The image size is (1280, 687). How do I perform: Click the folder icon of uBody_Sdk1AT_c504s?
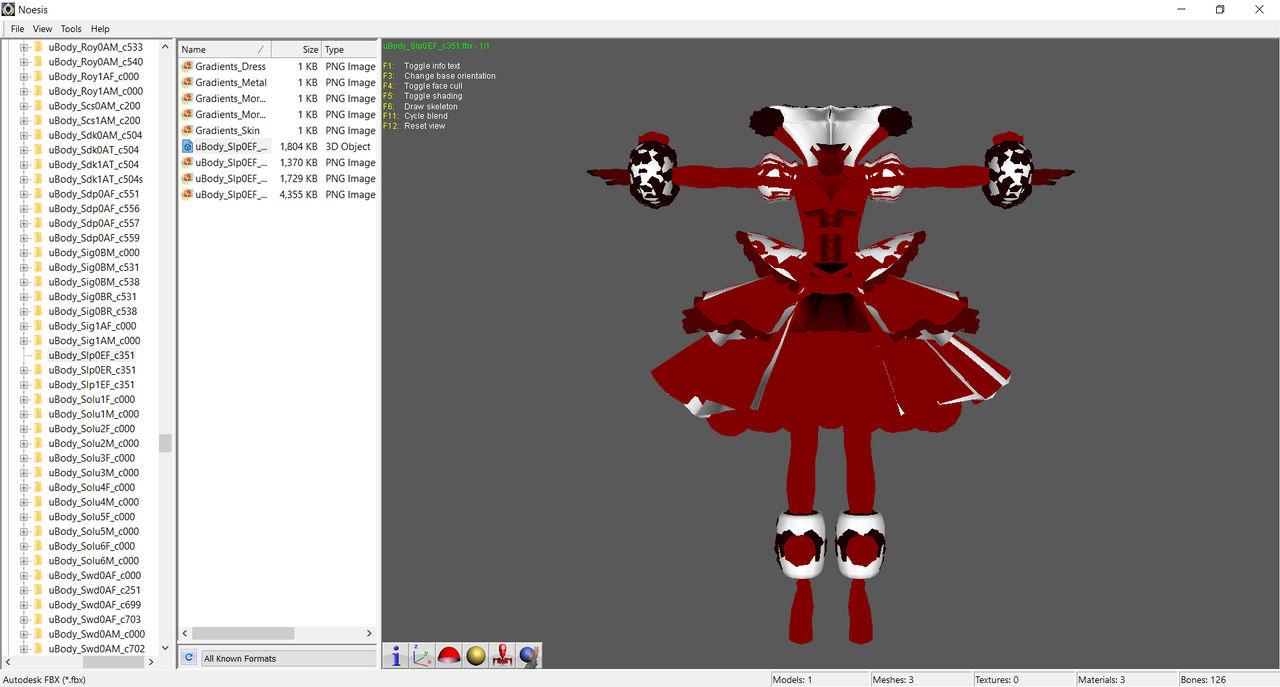38,179
